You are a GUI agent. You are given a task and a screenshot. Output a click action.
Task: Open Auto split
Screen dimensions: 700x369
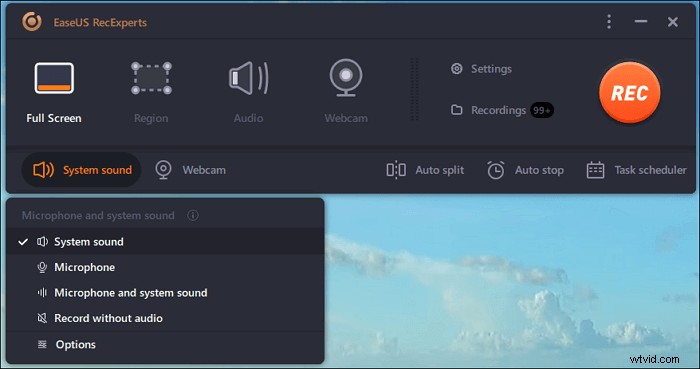pyautogui.click(x=425, y=170)
